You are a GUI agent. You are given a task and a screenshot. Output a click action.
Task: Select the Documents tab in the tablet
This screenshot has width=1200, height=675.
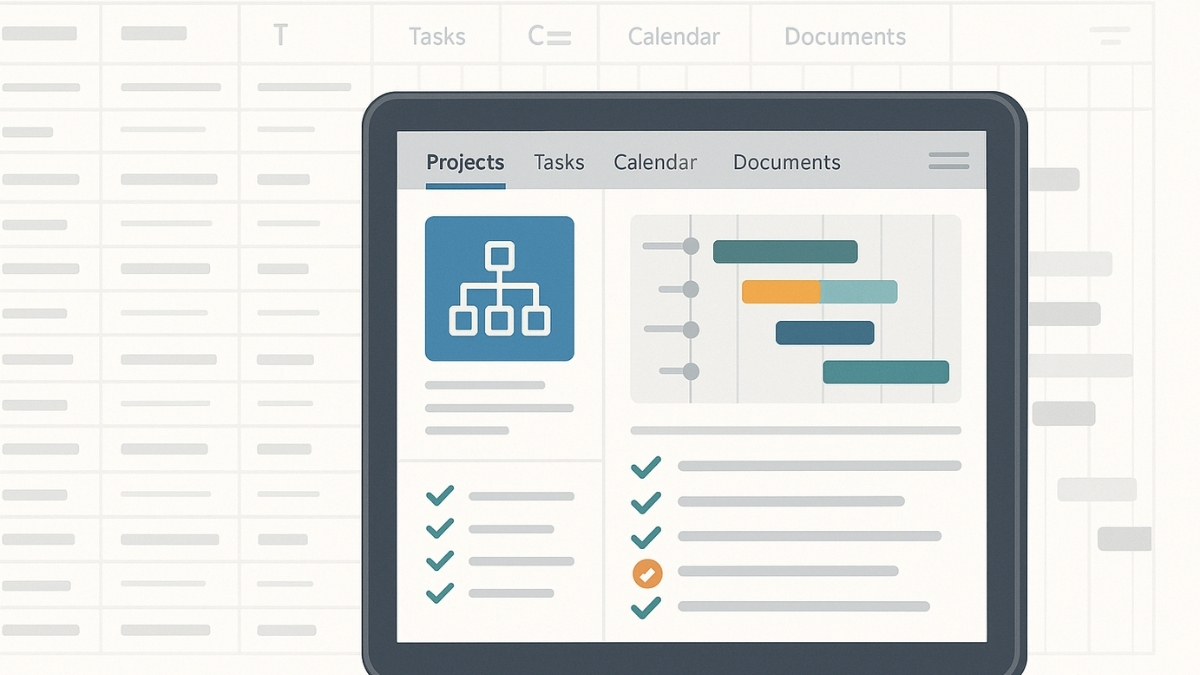[786, 162]
